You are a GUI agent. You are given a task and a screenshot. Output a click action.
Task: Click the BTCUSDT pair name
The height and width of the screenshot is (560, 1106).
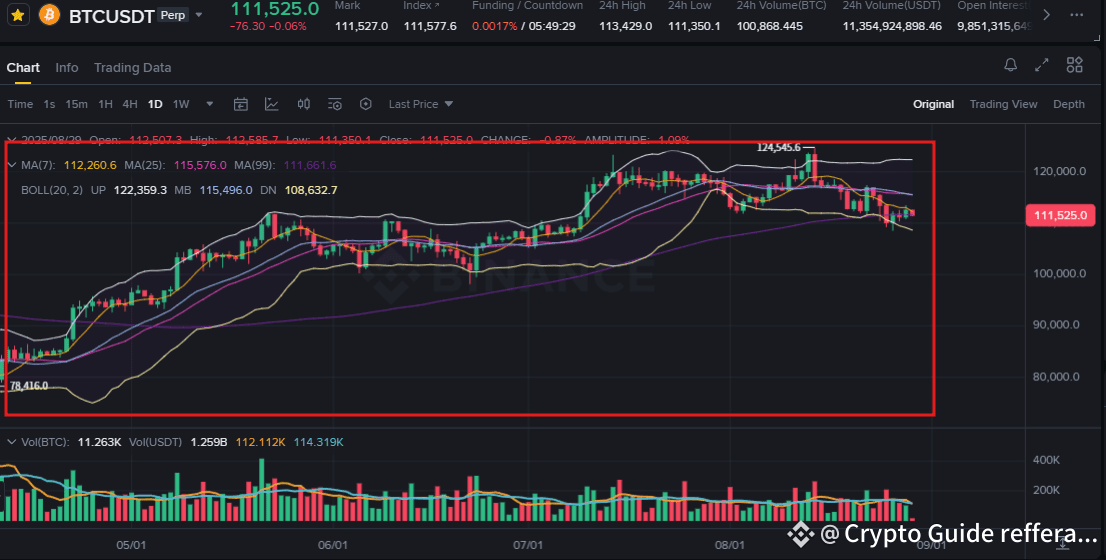coord(111,16)
